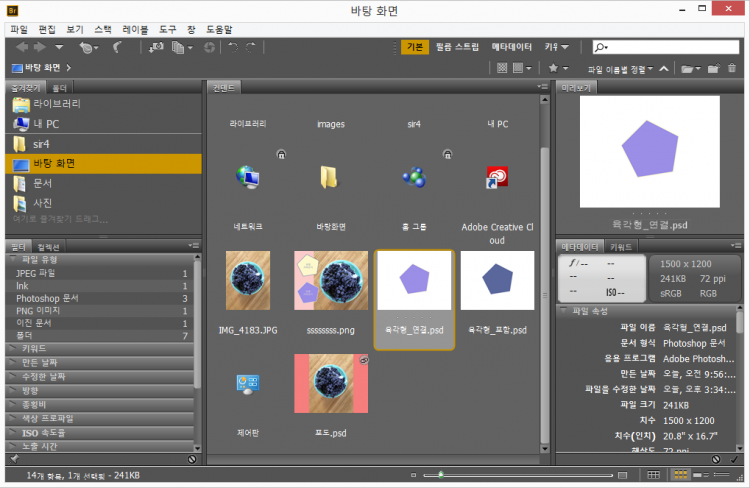The width and height of the screenshot is (750, 488).
Task: Click the Clear filter icon in filter panel
Action: 192,459
